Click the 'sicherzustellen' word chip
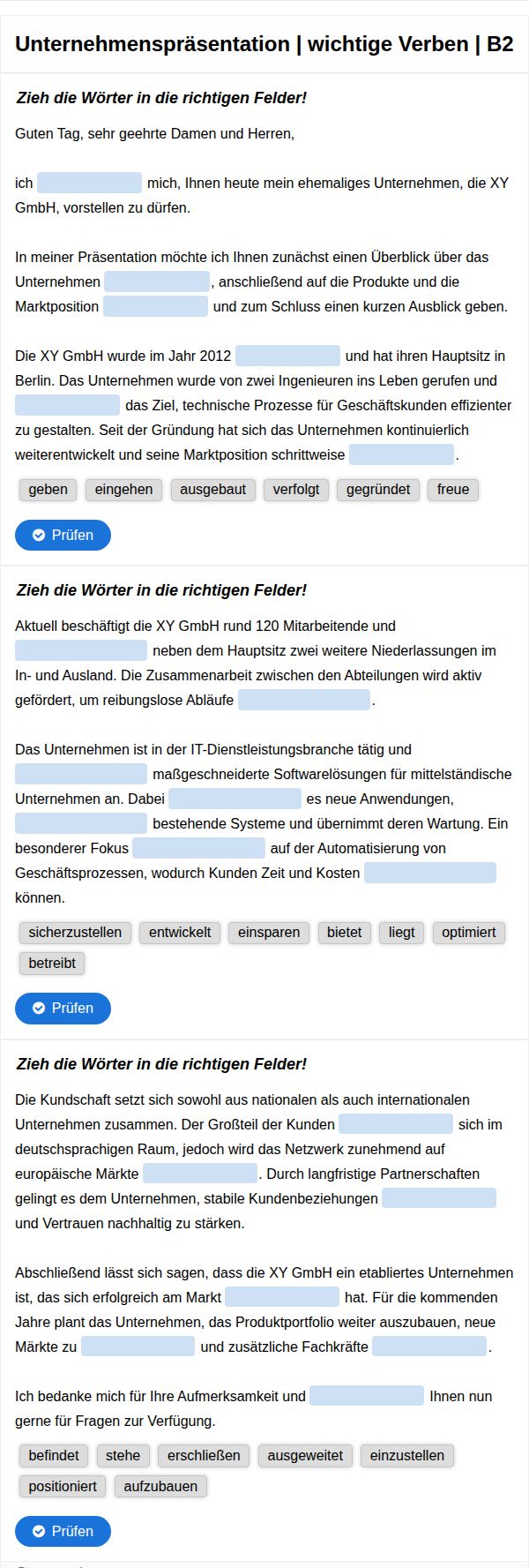 click(x=75, y=932)
